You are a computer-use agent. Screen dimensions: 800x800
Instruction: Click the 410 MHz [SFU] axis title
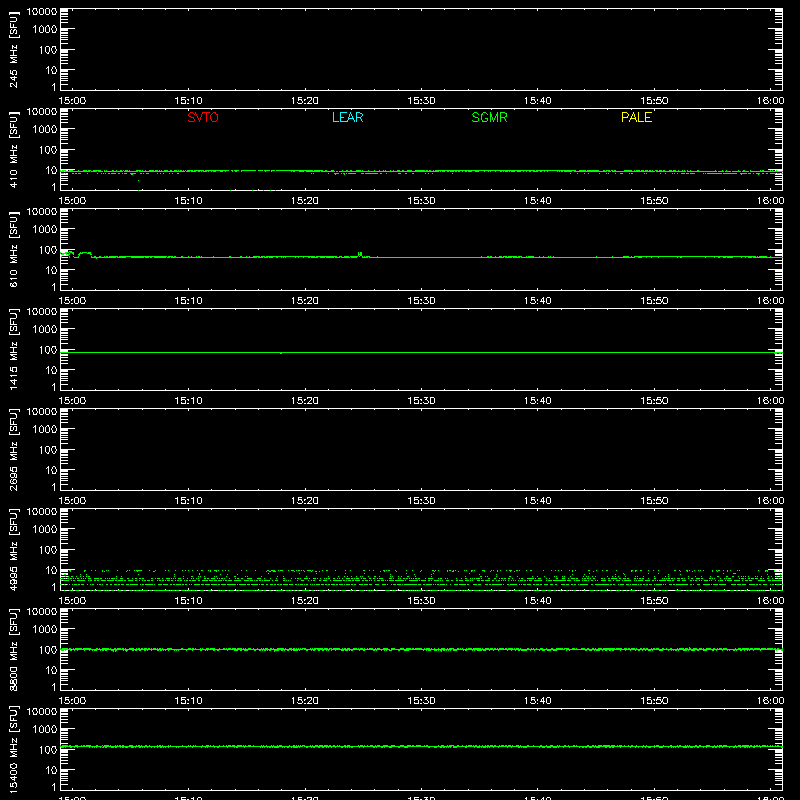click(x=13, y=149)
